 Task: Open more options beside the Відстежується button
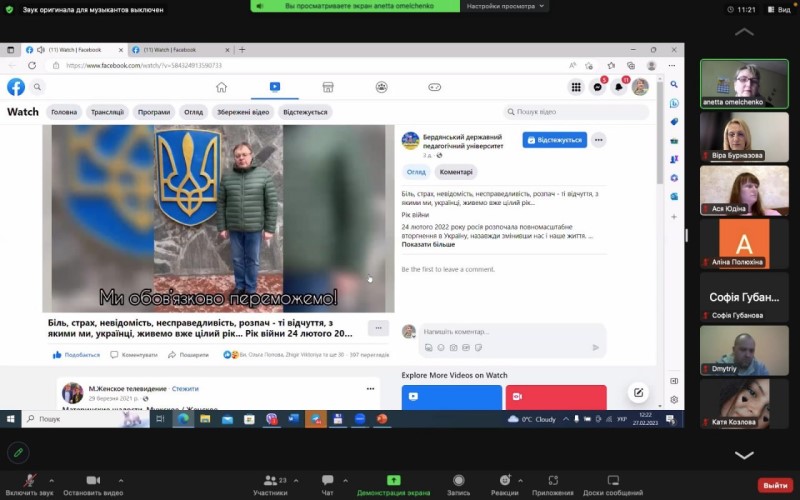point(598,140)
